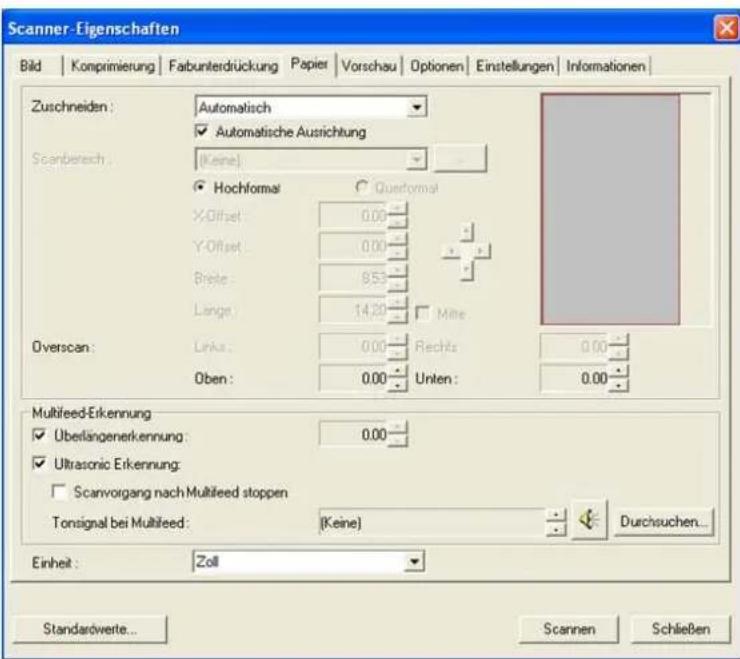740x659 pixels.
Task: Increase the Overscan Rechts value
Action: [x=618, y=340]
